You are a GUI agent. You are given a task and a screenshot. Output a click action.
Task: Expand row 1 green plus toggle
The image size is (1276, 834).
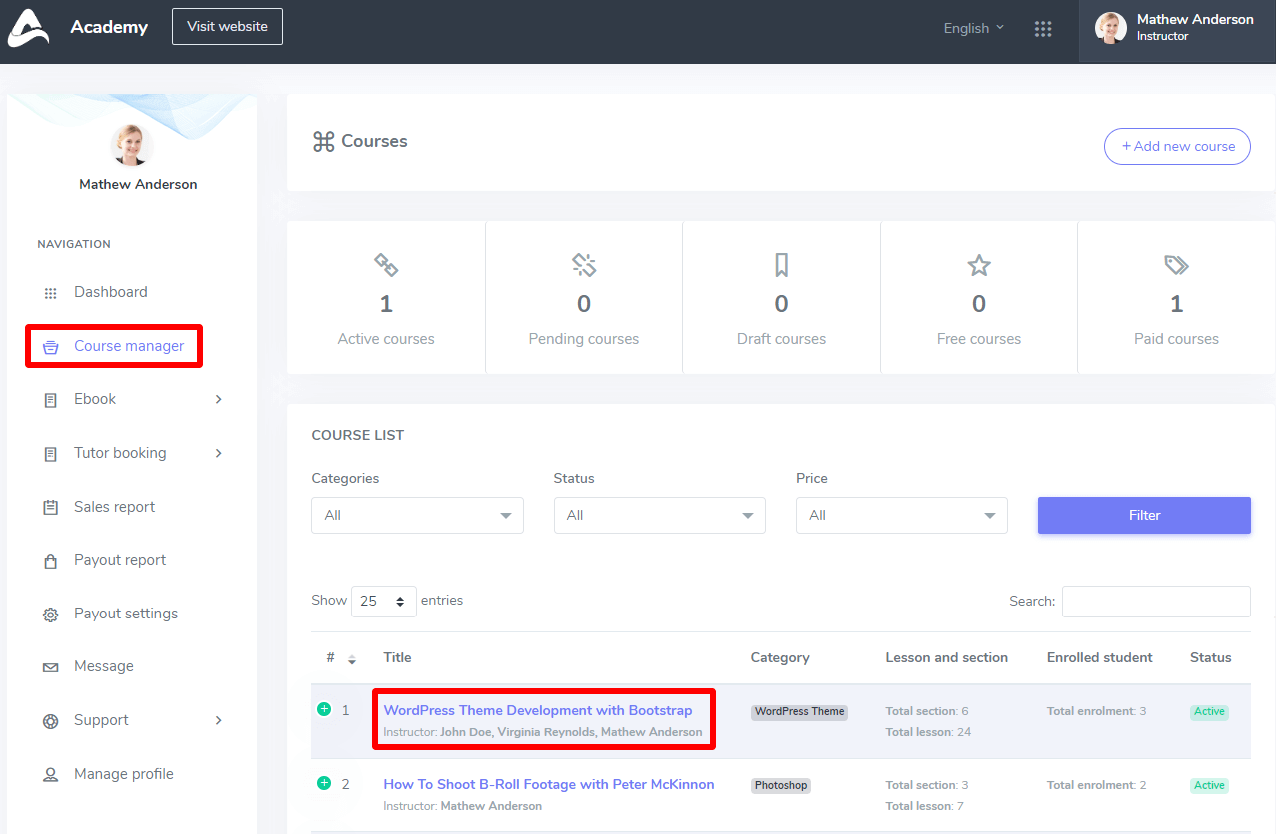click(324, 709)
